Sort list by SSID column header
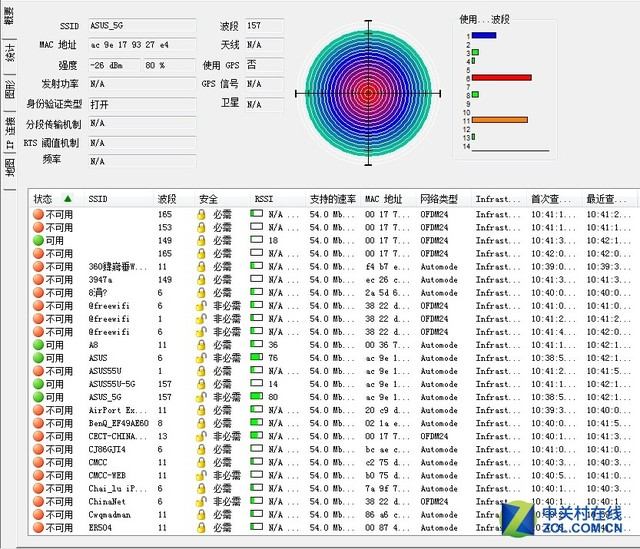The width and height of the screenshot is (640, 549). point(118,199)
